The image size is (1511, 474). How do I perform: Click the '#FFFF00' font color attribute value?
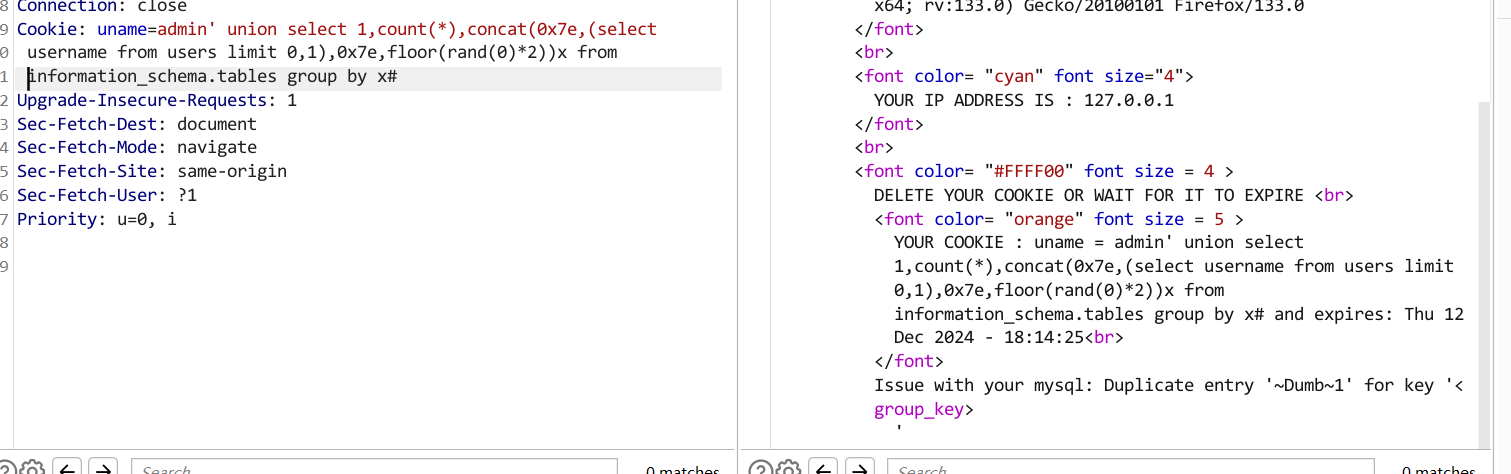click(x=1029, y=172)
